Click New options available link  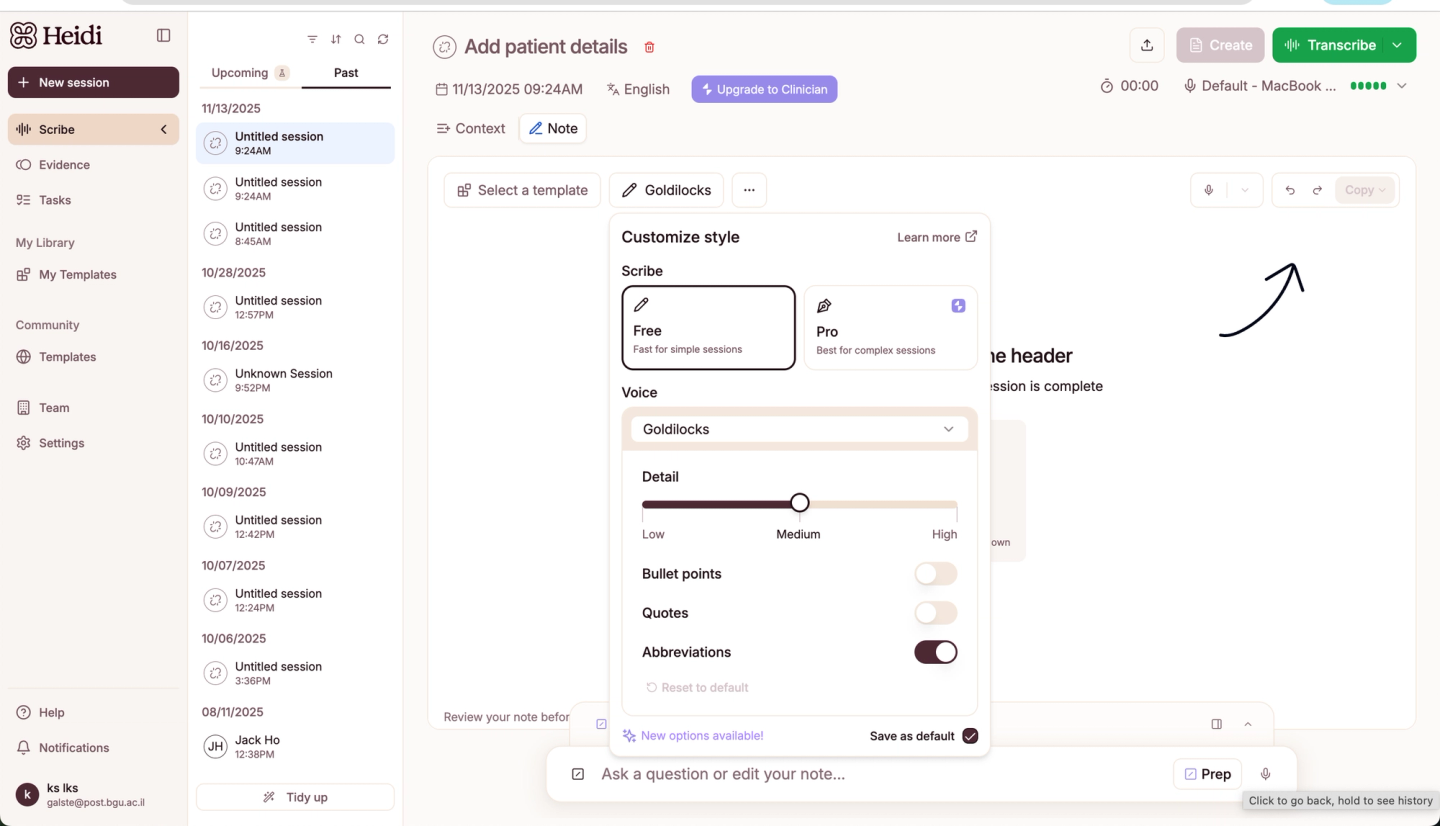pos(693,736)
